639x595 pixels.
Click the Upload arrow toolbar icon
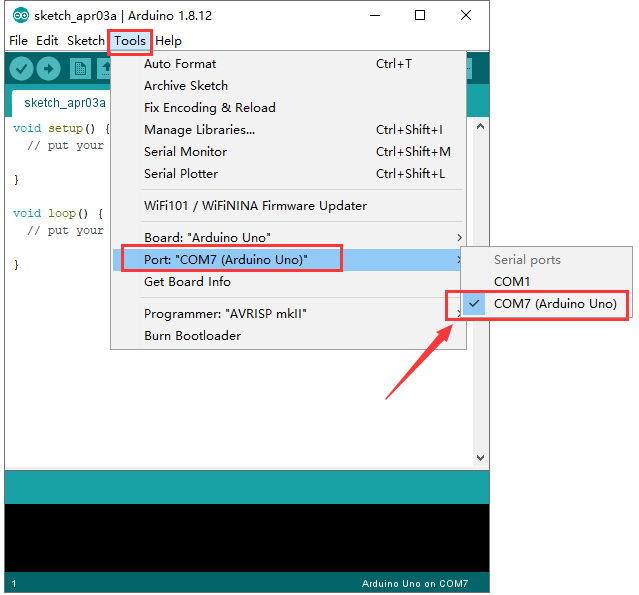click(48, 68)
